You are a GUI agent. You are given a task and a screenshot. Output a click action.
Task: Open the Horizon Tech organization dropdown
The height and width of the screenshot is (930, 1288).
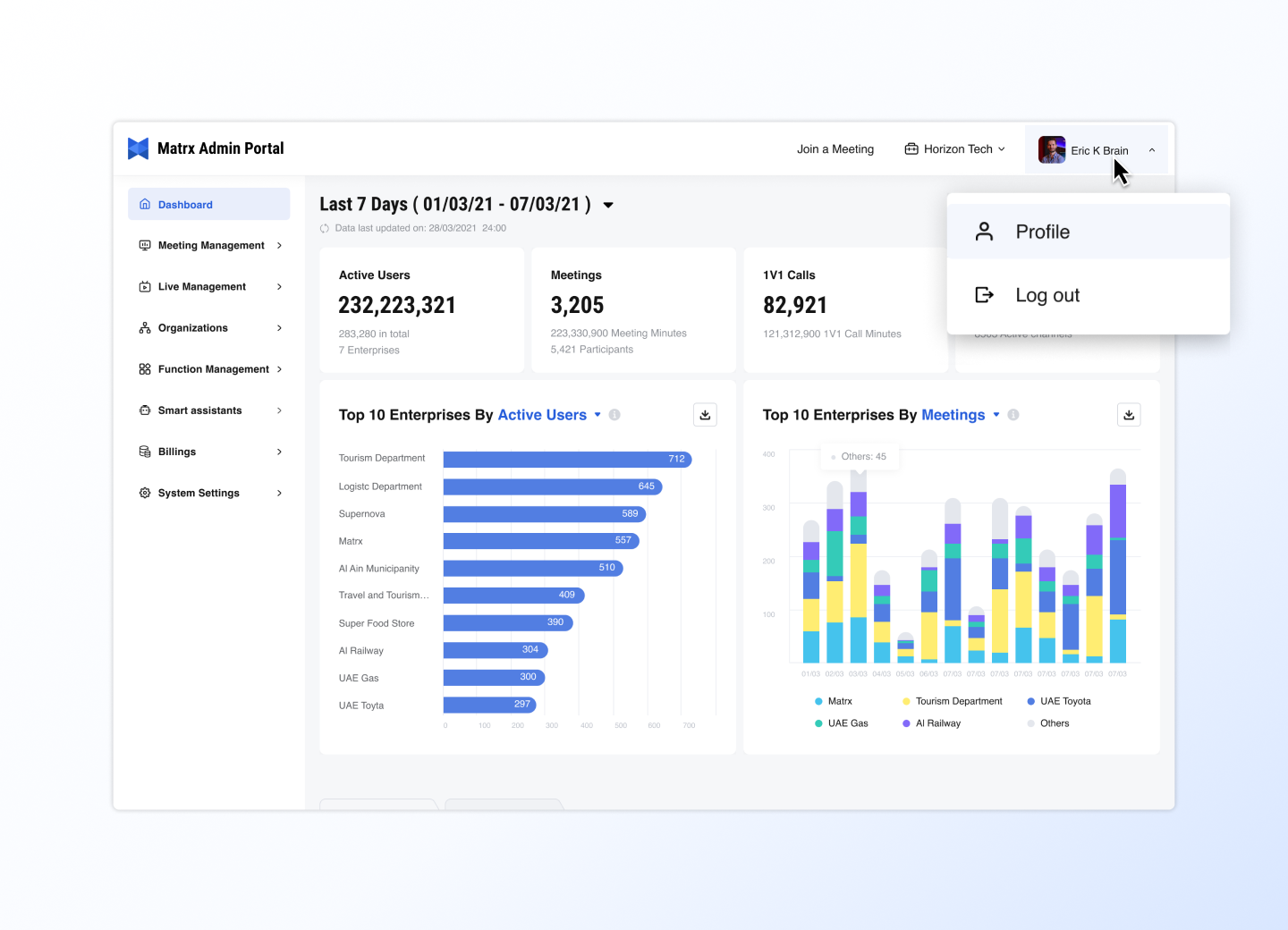click(x=955, y=149)
